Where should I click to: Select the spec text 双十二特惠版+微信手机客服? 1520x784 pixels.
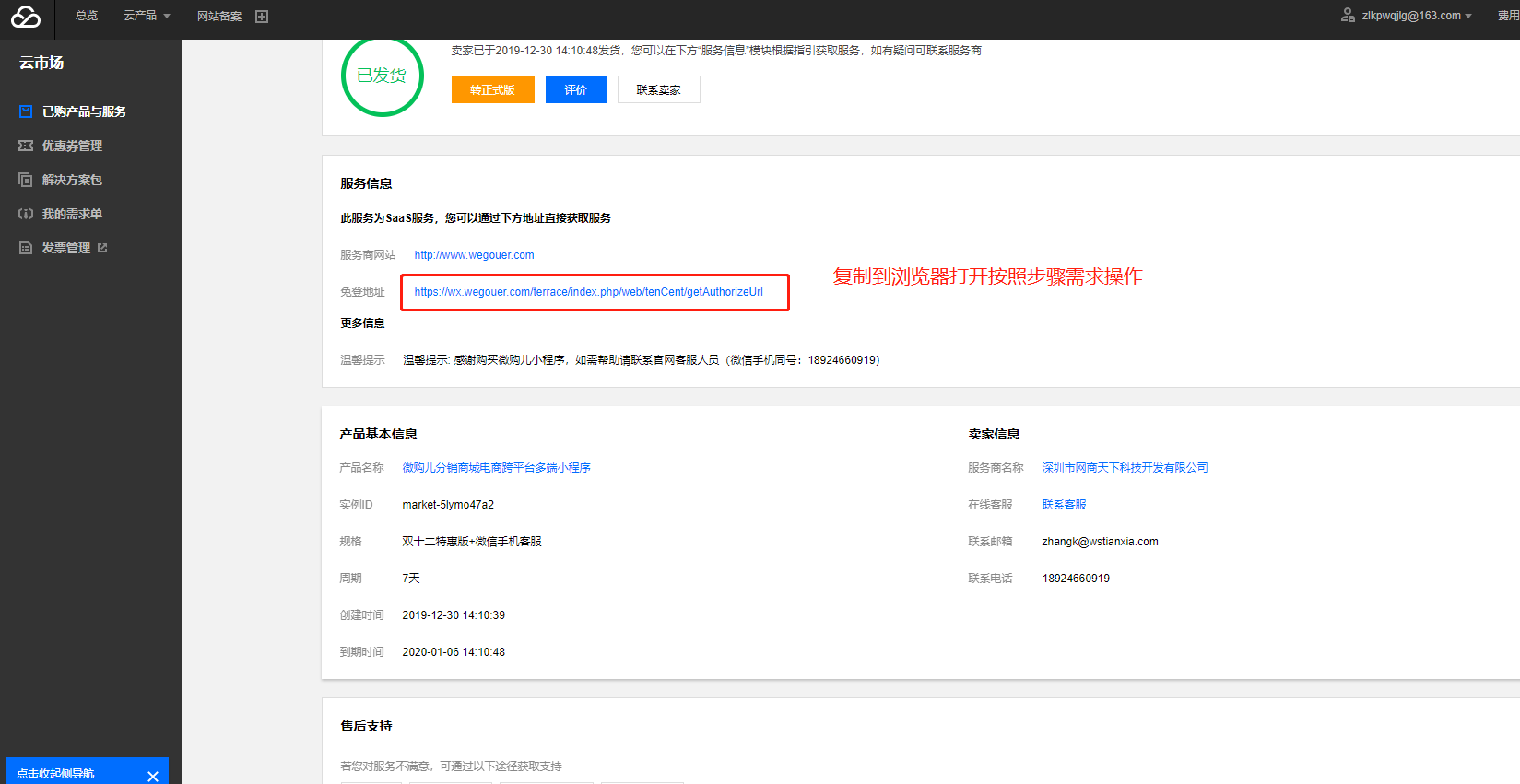[x=472, y=542]
